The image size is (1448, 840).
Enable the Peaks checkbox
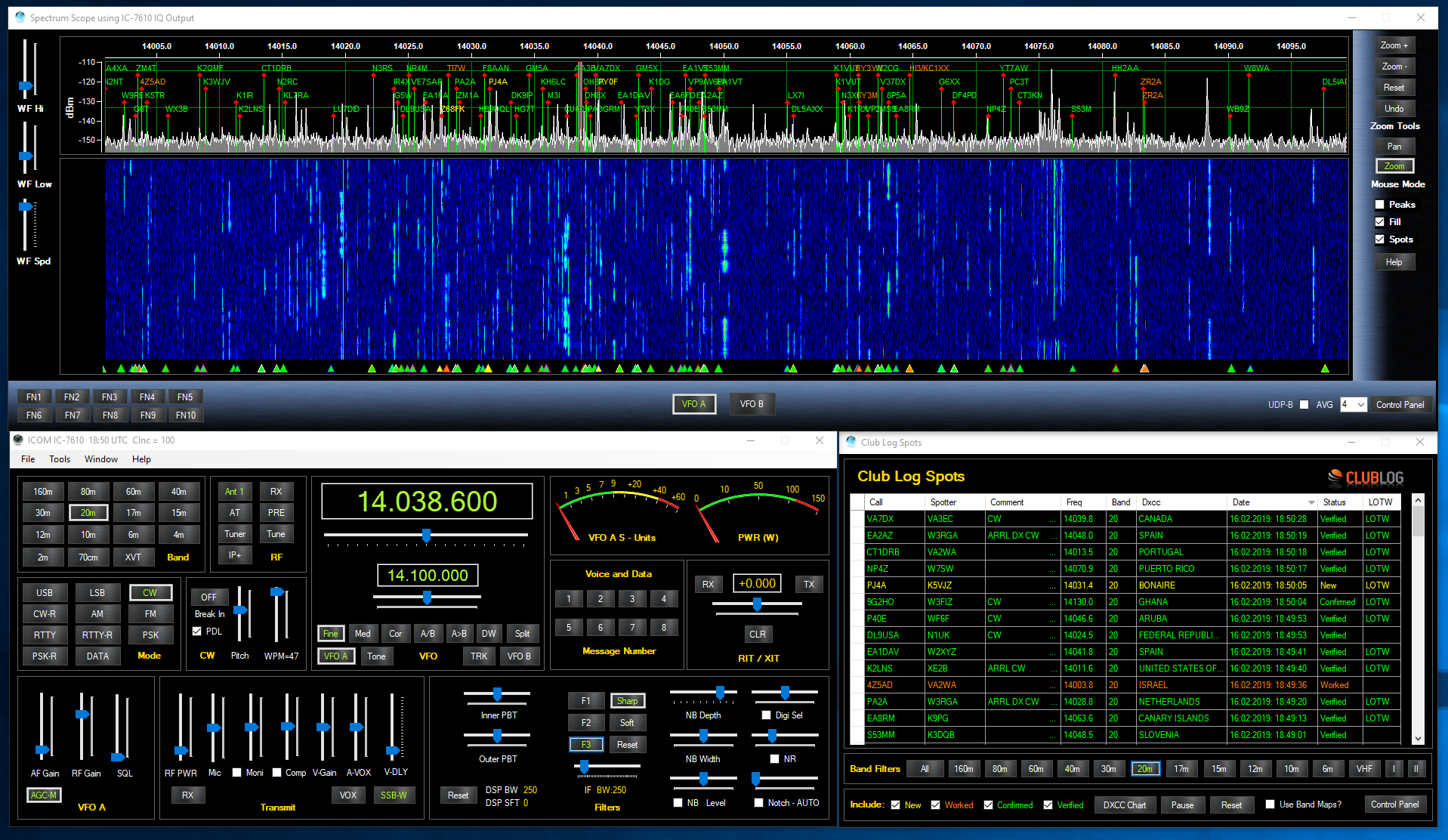pos(1380,205)
